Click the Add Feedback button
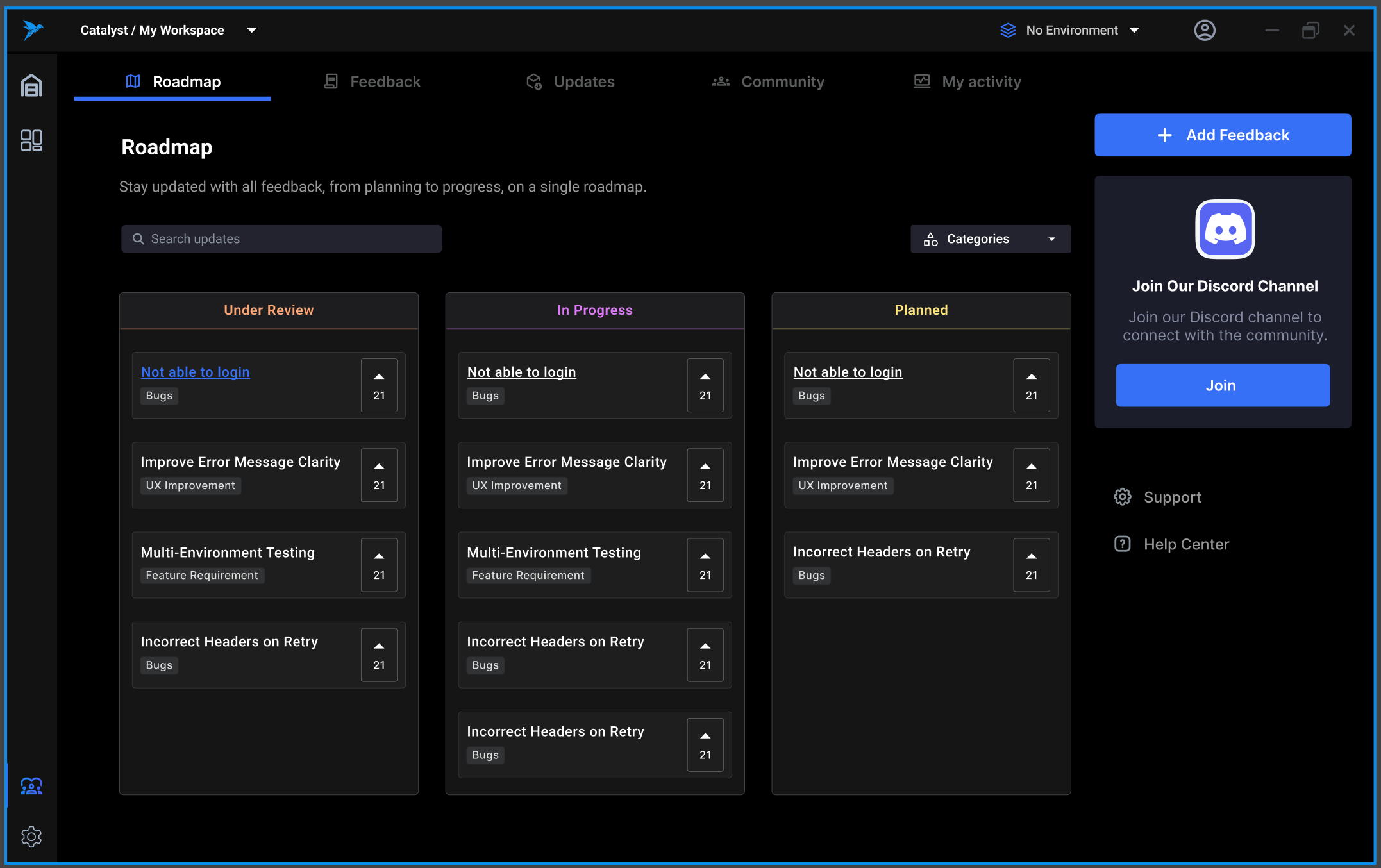The image size is (1381, 868). coord(1223,135)
